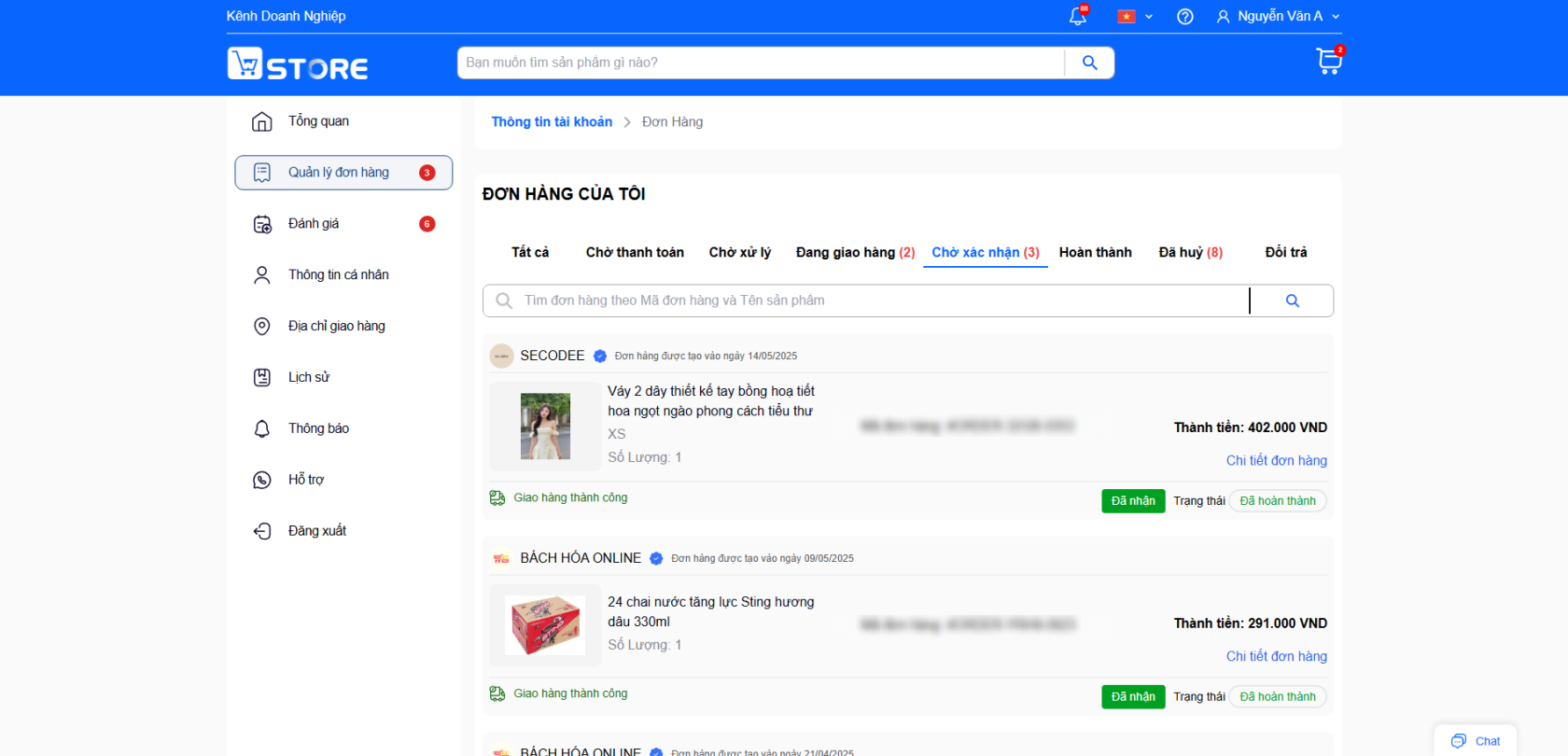1568x756 pixels.
Task: Switch to the Đang giao hàng (2) tab
Action: (x=855, y=252)
